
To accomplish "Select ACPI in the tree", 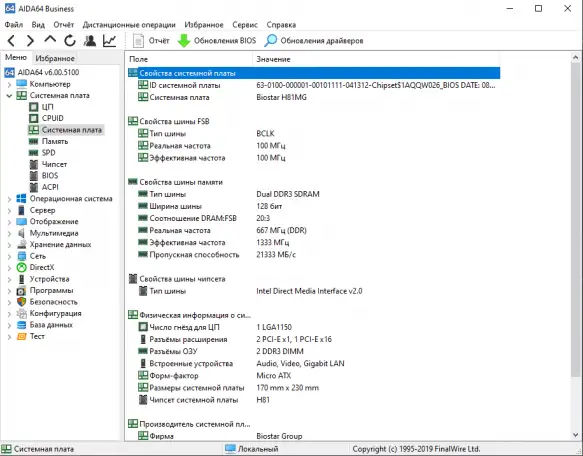I will click(x=50, y=187).
